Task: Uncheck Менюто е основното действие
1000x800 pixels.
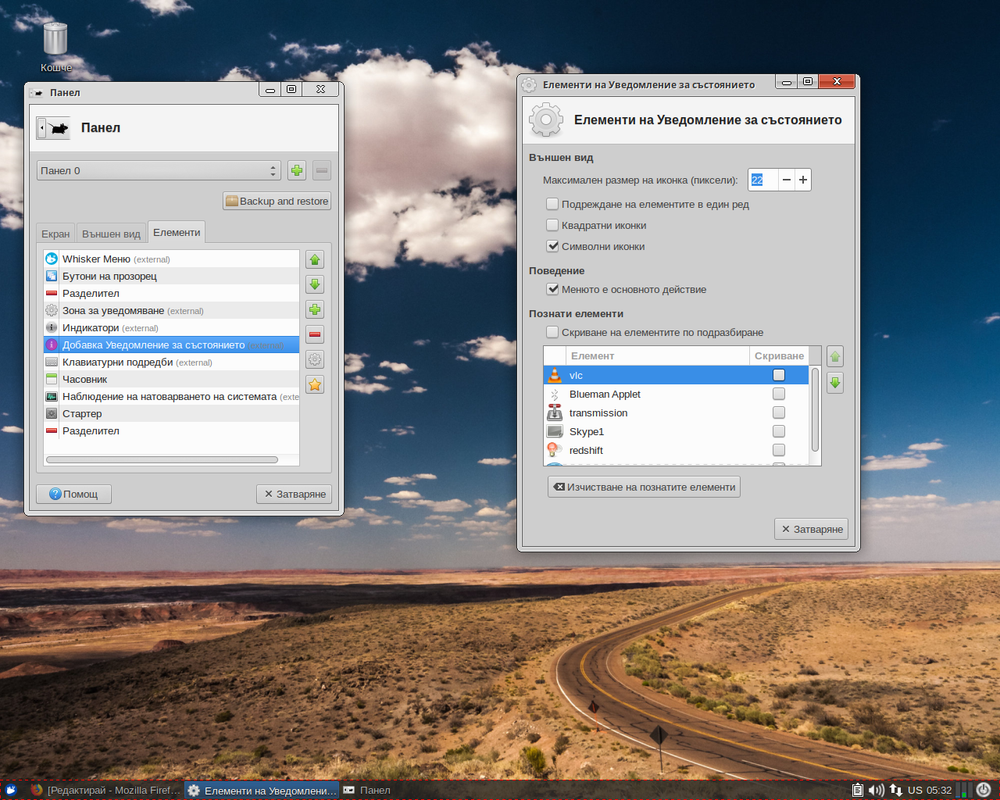Action: [552, 289]
